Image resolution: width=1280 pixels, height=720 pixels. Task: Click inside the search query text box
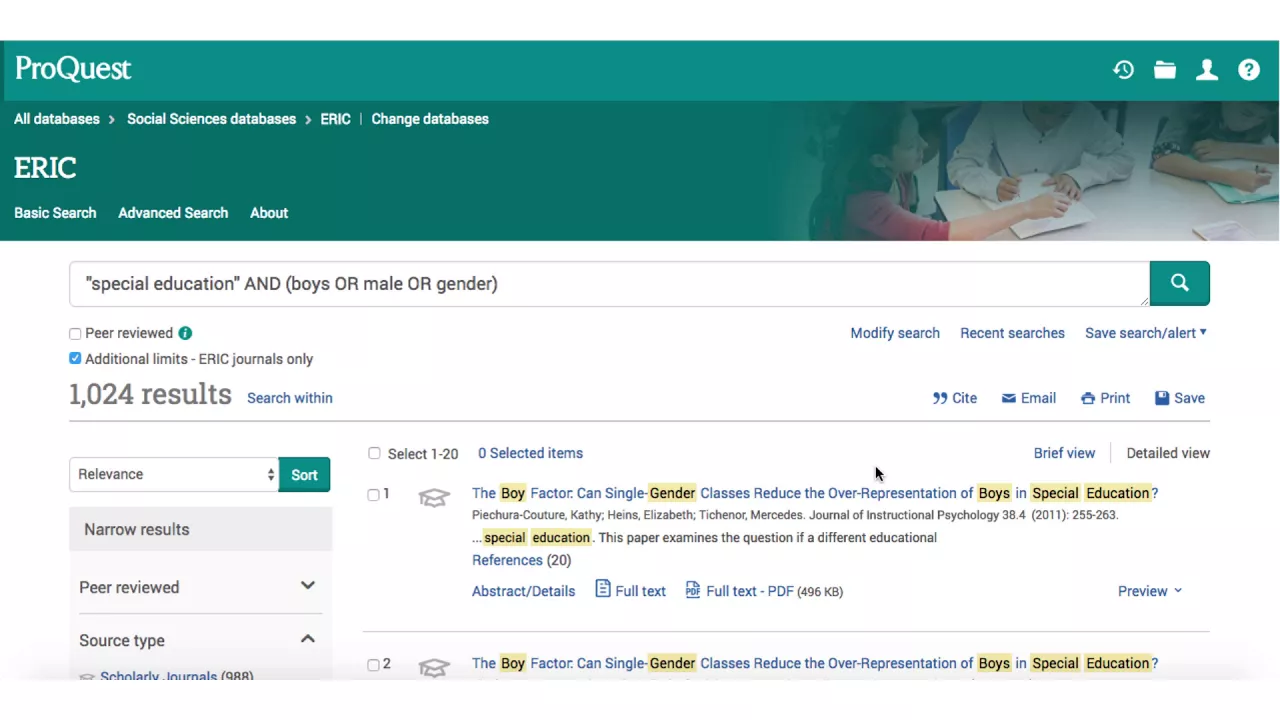[x=609, y=284]
